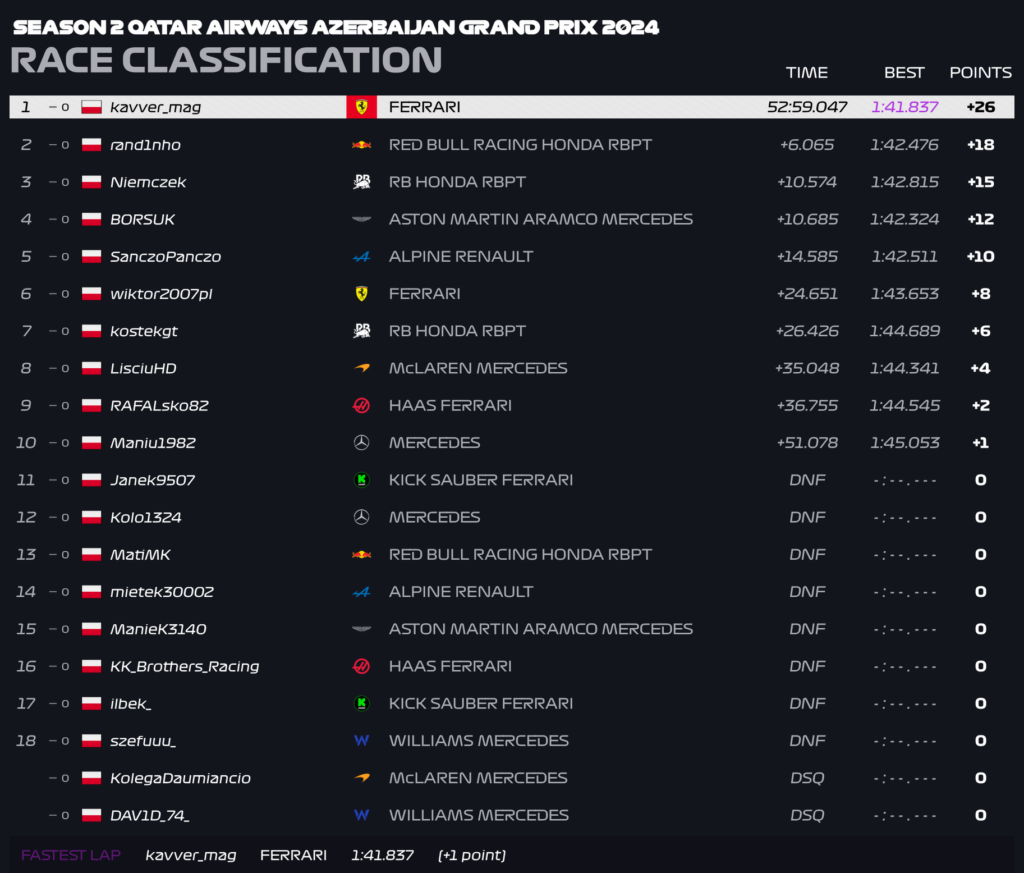Click Kick Sauber logo beside Janek9507

pyautogui.click(x=361, y=480)
